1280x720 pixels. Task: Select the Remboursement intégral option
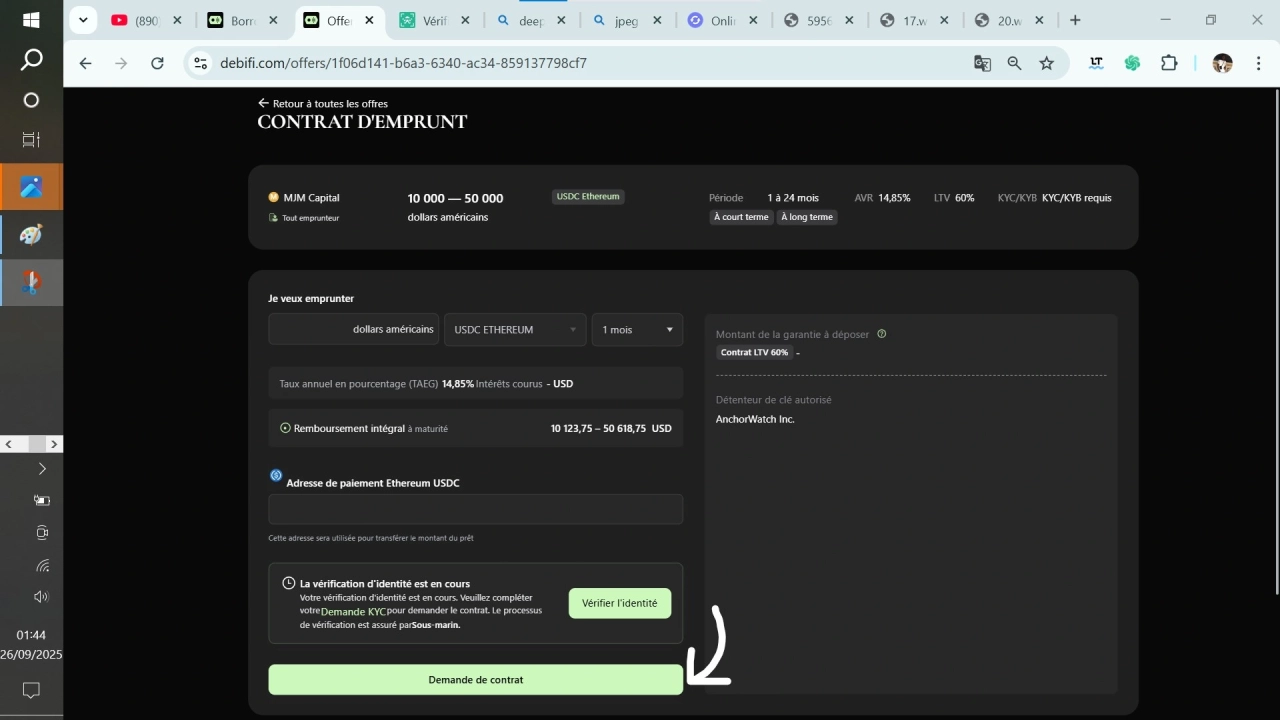click(286, 428)
